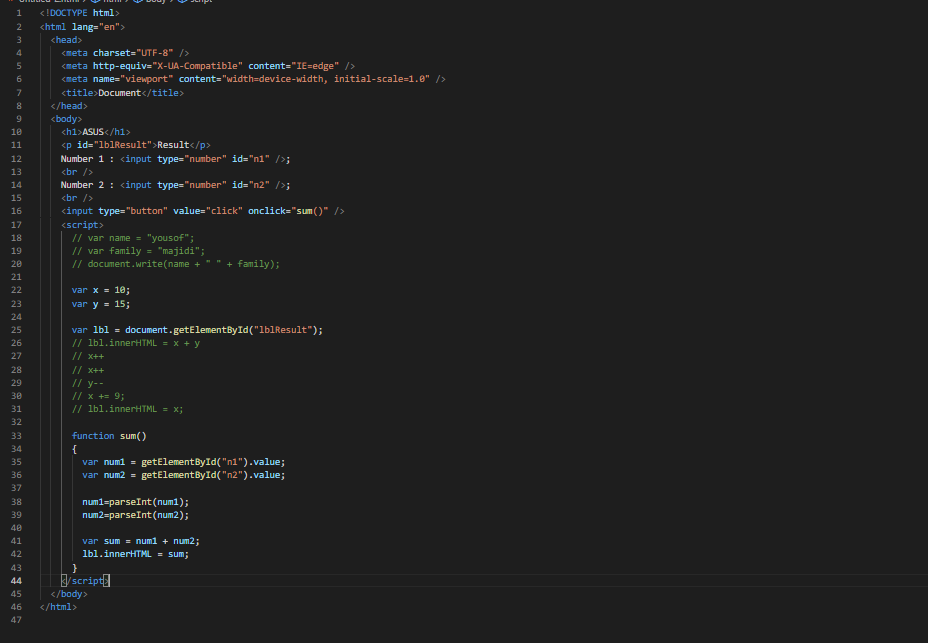The width and height of the screenshot is (928, 643).
Task: Click line number 17 in the gutter
Action: coord(18,225)
